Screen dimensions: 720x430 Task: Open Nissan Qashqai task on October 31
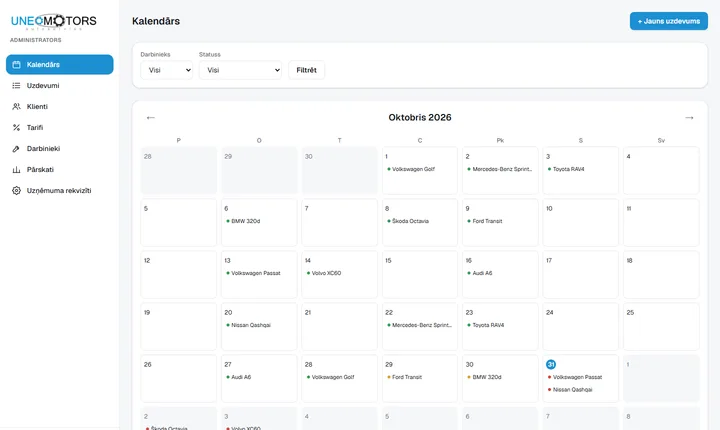click(570, 390)
